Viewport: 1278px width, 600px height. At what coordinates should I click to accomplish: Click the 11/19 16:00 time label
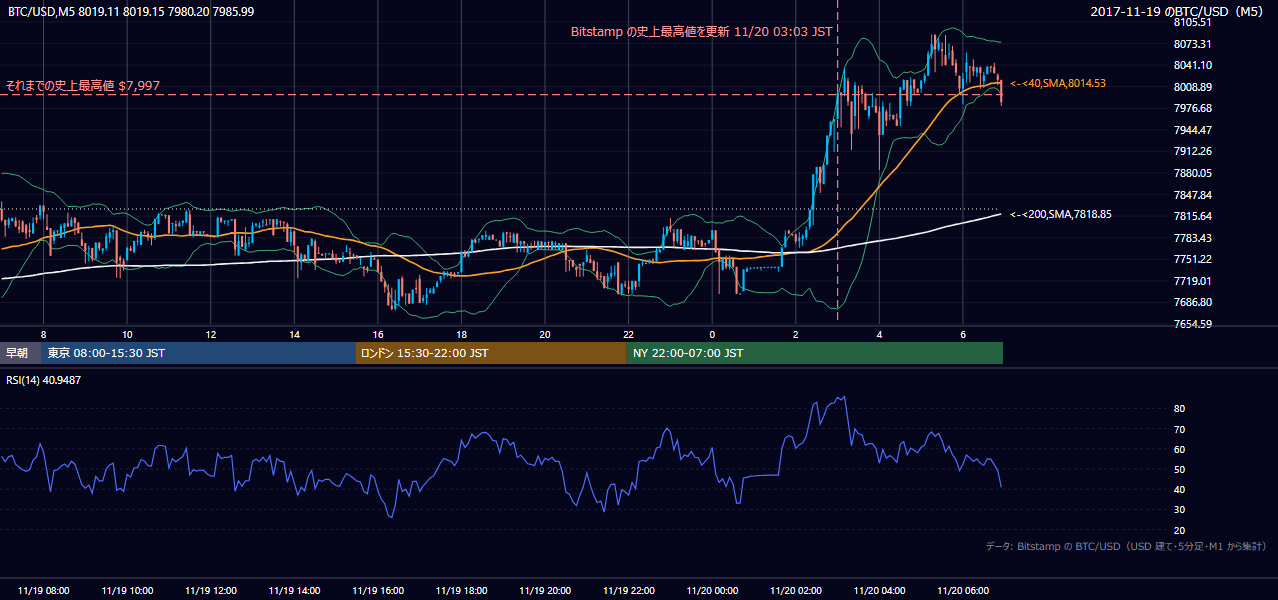378,591
